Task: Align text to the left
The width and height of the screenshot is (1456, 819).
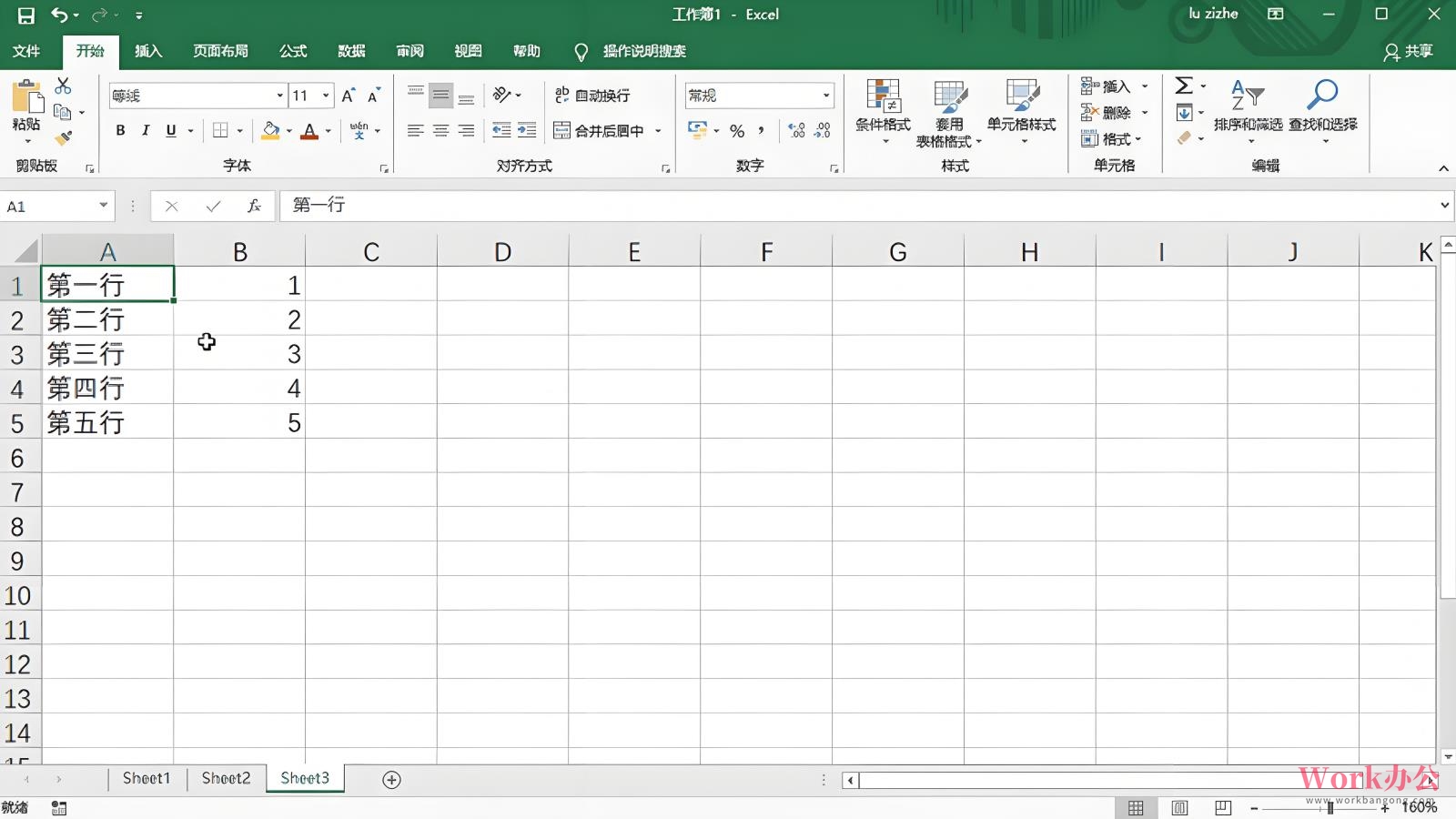Action: click(416, 130)
